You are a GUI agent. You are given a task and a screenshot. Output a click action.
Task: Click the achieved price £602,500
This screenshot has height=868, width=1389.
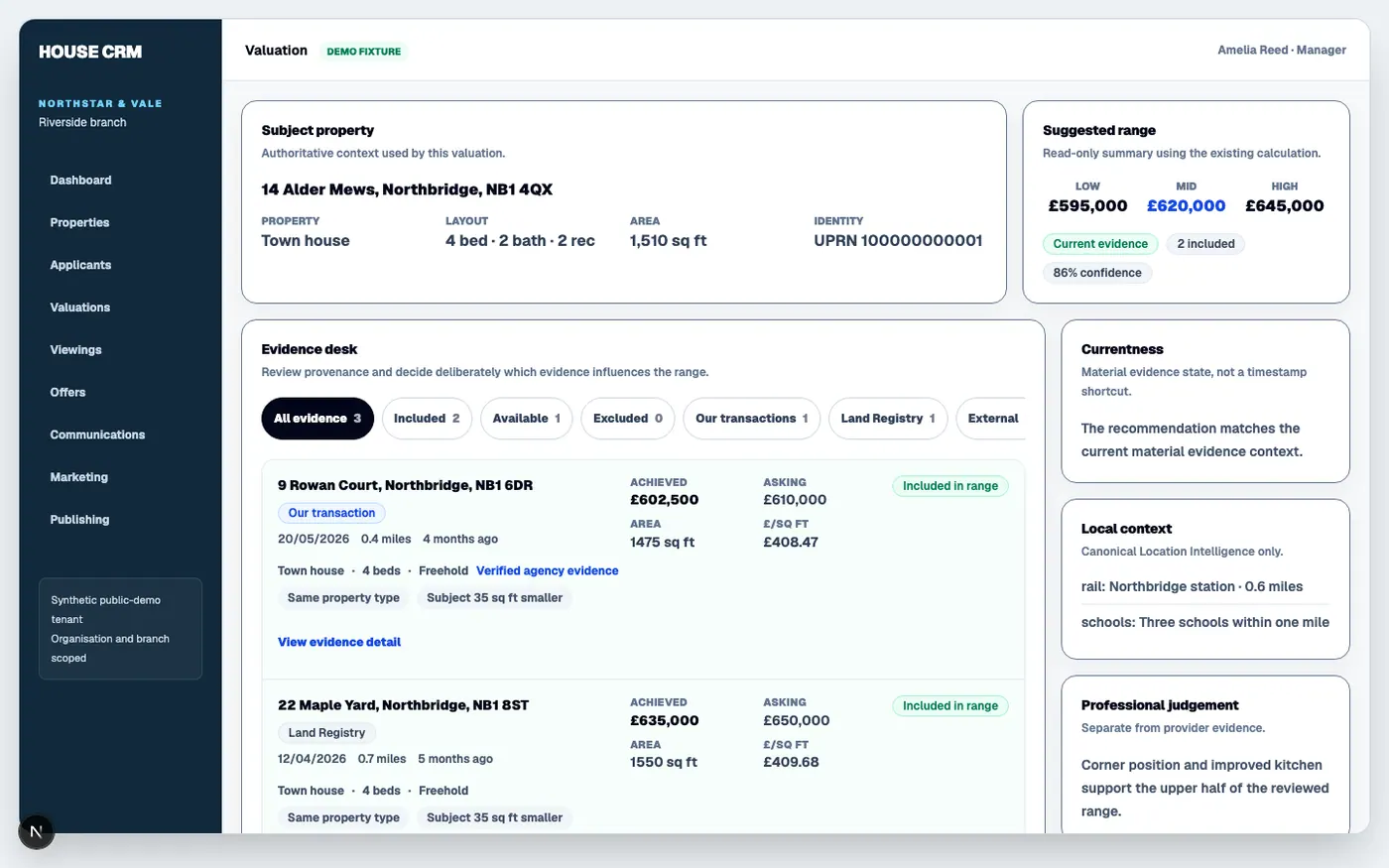click(665, 500)
